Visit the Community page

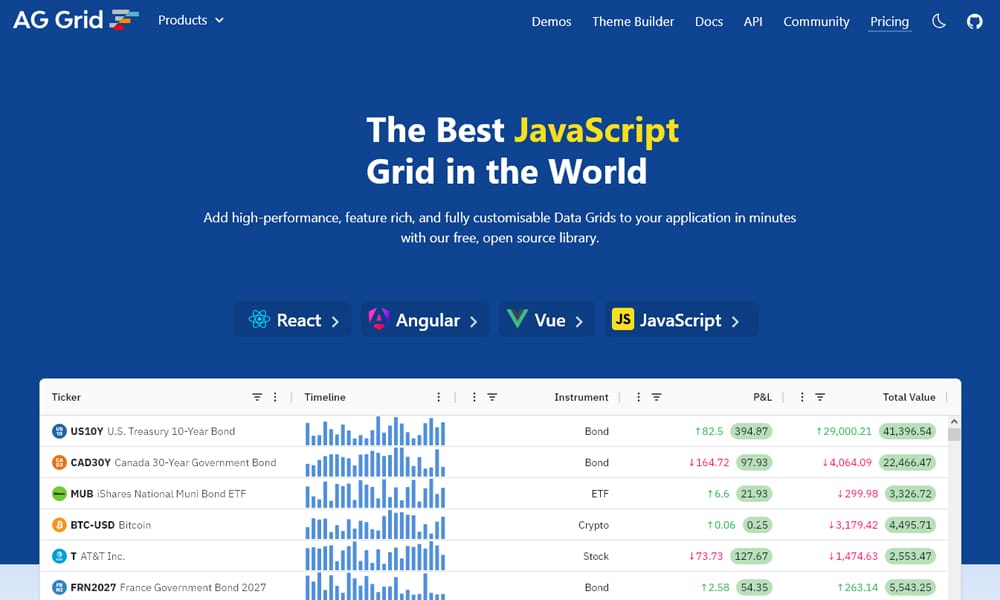point(816,22)
